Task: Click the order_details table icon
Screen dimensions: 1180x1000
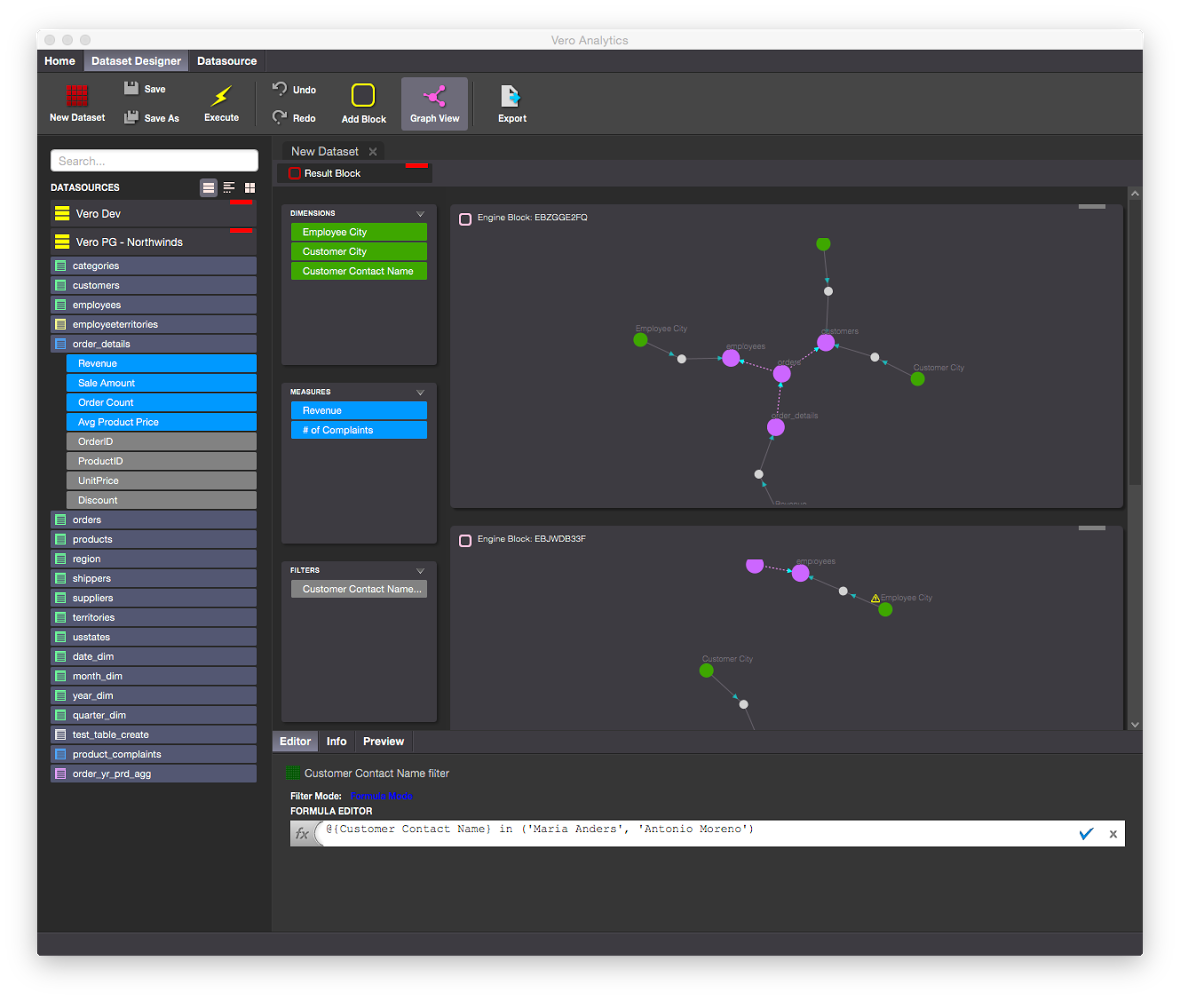Action: pos(61,344)
